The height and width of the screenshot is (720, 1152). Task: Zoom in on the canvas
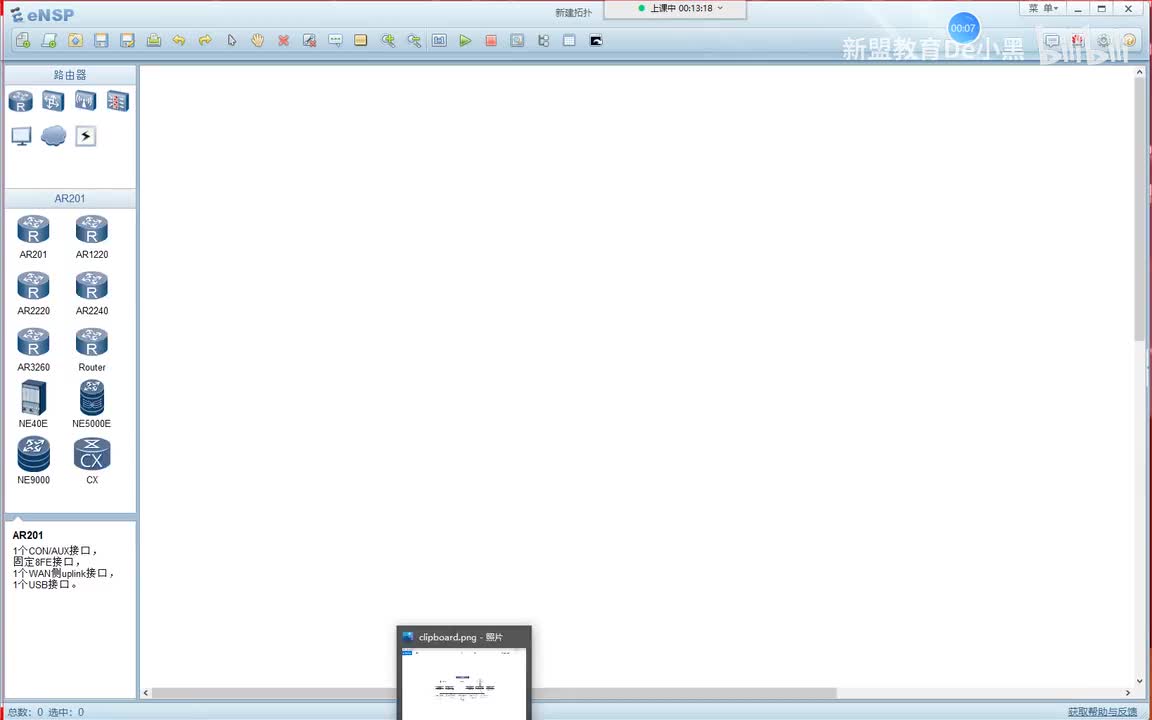(387, 40)
